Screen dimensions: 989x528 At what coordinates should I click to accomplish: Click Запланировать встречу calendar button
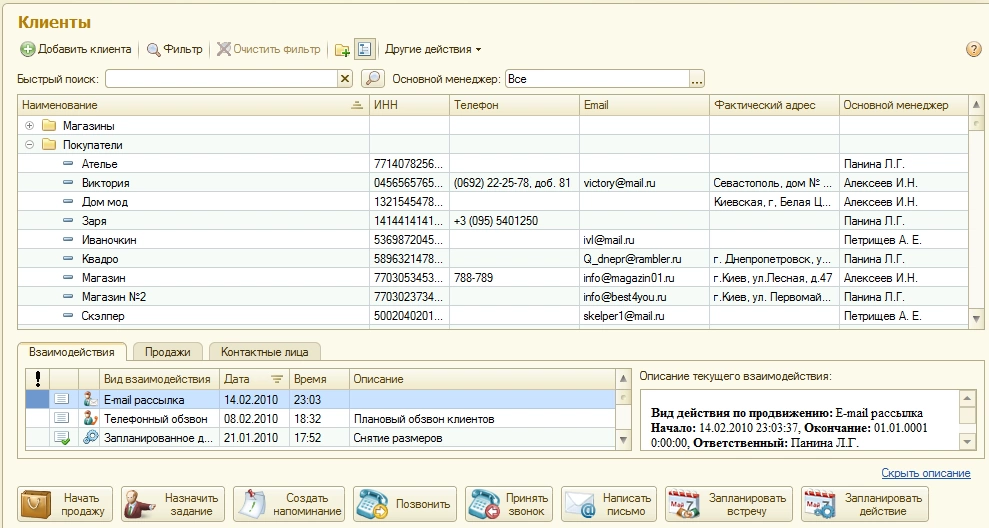tap(726, 504)
